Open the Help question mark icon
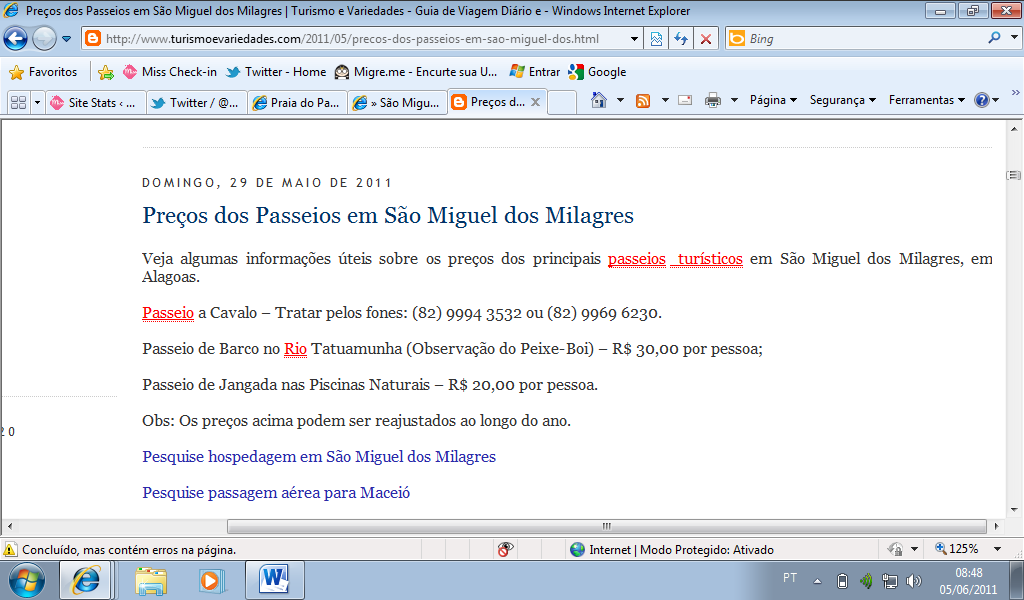 981,100
